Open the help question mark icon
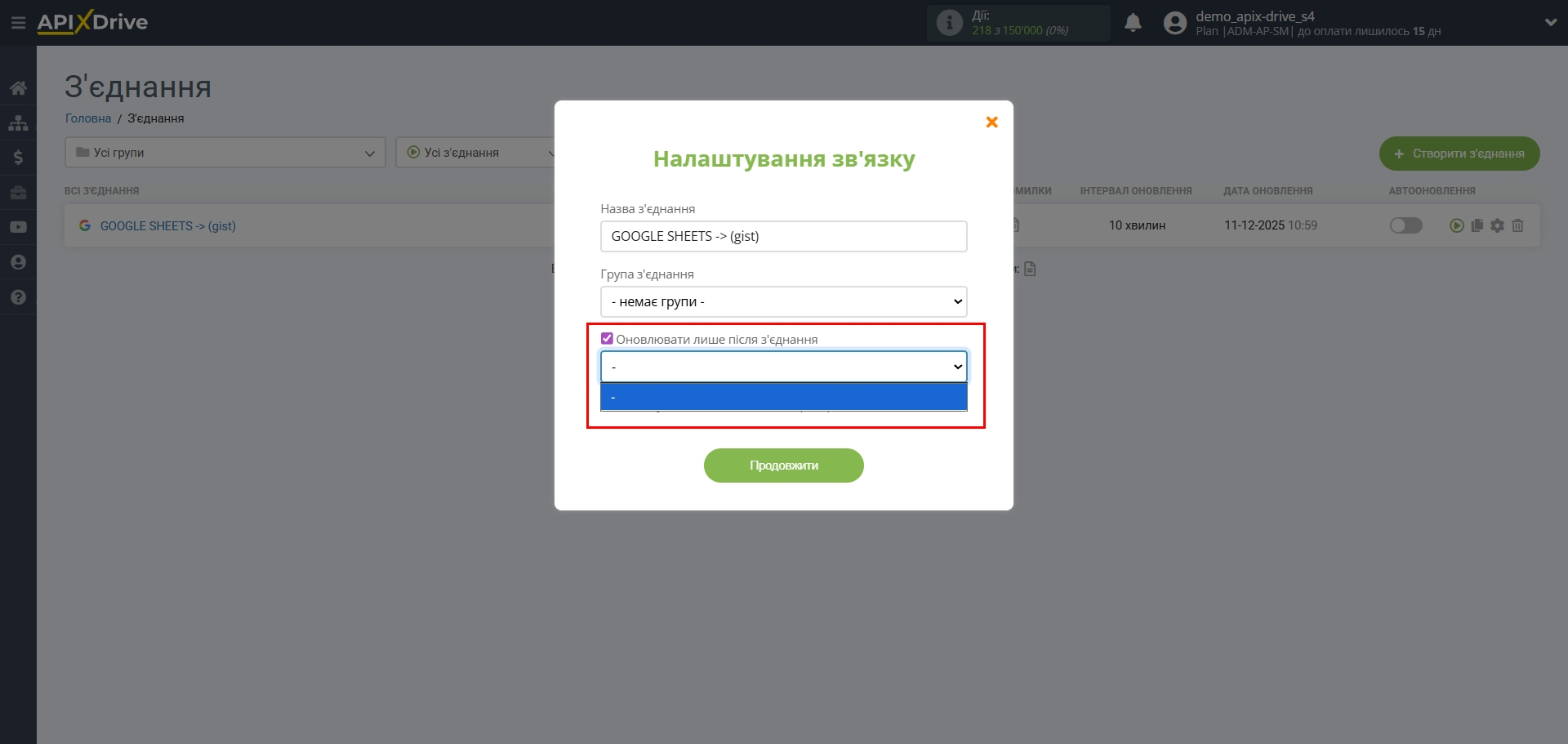This screenshot has width=1568, height=744. (x=18, y=297)
